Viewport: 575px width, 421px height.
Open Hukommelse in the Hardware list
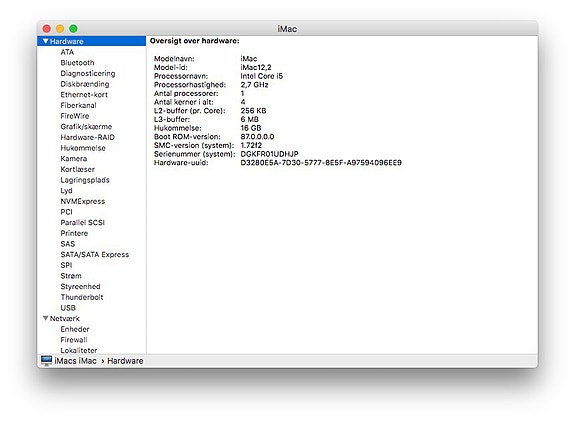(83, 148)
